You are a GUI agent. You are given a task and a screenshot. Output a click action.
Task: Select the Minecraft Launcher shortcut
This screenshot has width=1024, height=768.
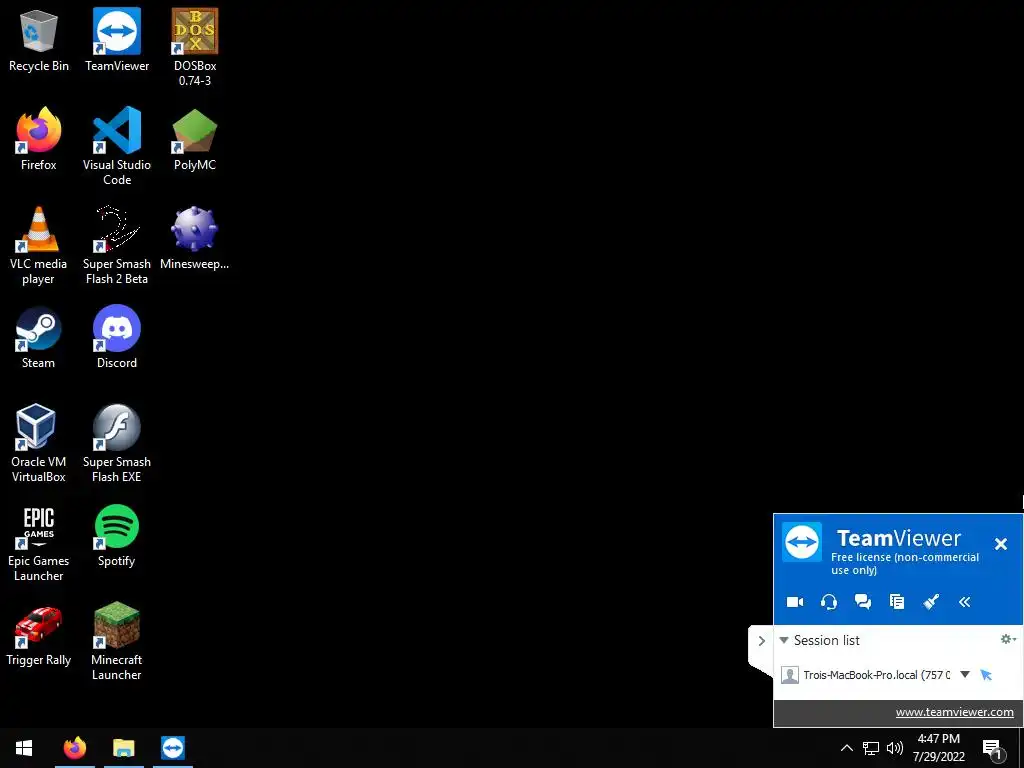tap(117, 642)
